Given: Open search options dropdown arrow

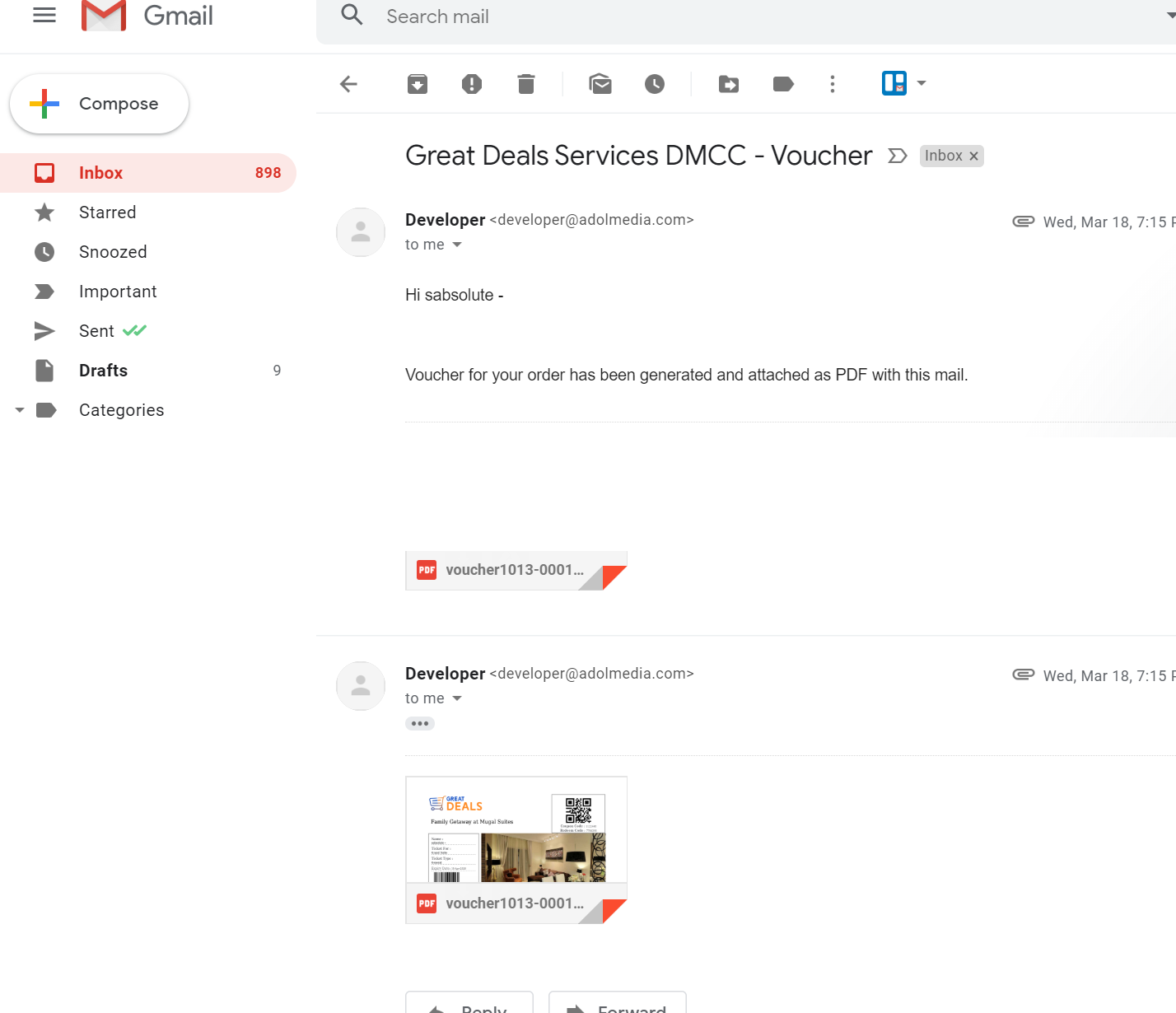Looking at the screenshot, I should (x=1171, y=16).
